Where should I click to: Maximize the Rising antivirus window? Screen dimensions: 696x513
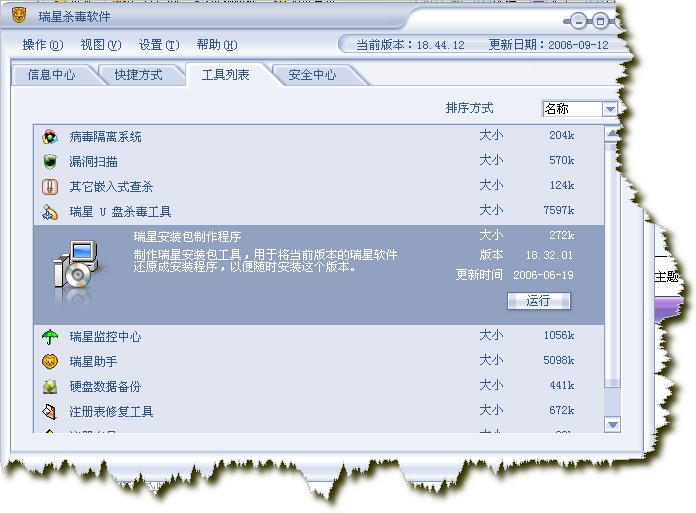pyautogui.click(x=600, y=21)
